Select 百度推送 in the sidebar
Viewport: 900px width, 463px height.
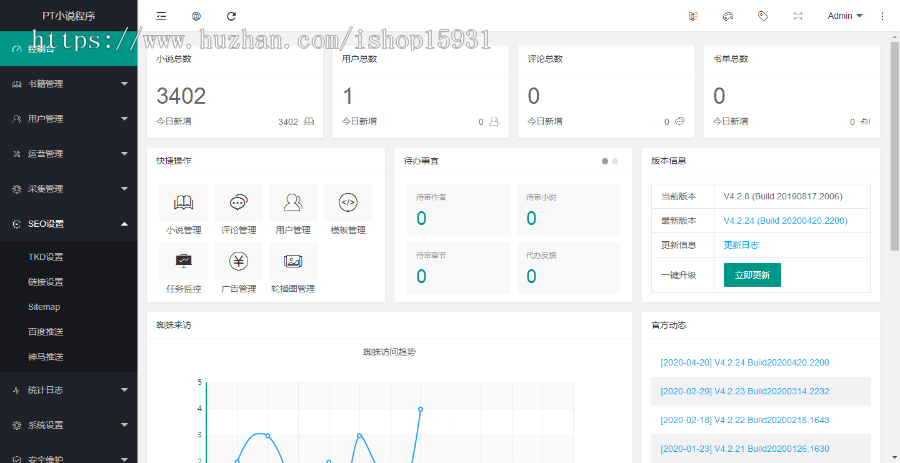click(46, 332)
